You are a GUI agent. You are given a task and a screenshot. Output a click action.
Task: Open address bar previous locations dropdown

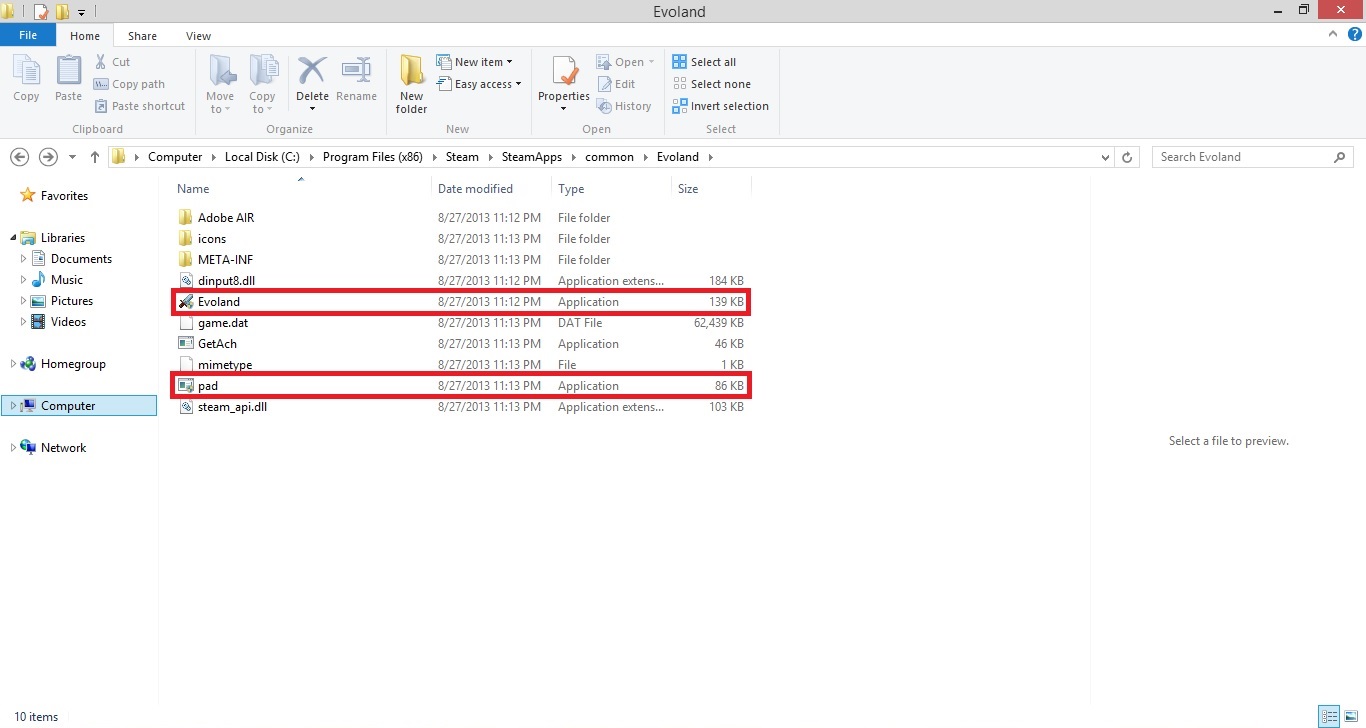click(x=1105, y=157)
